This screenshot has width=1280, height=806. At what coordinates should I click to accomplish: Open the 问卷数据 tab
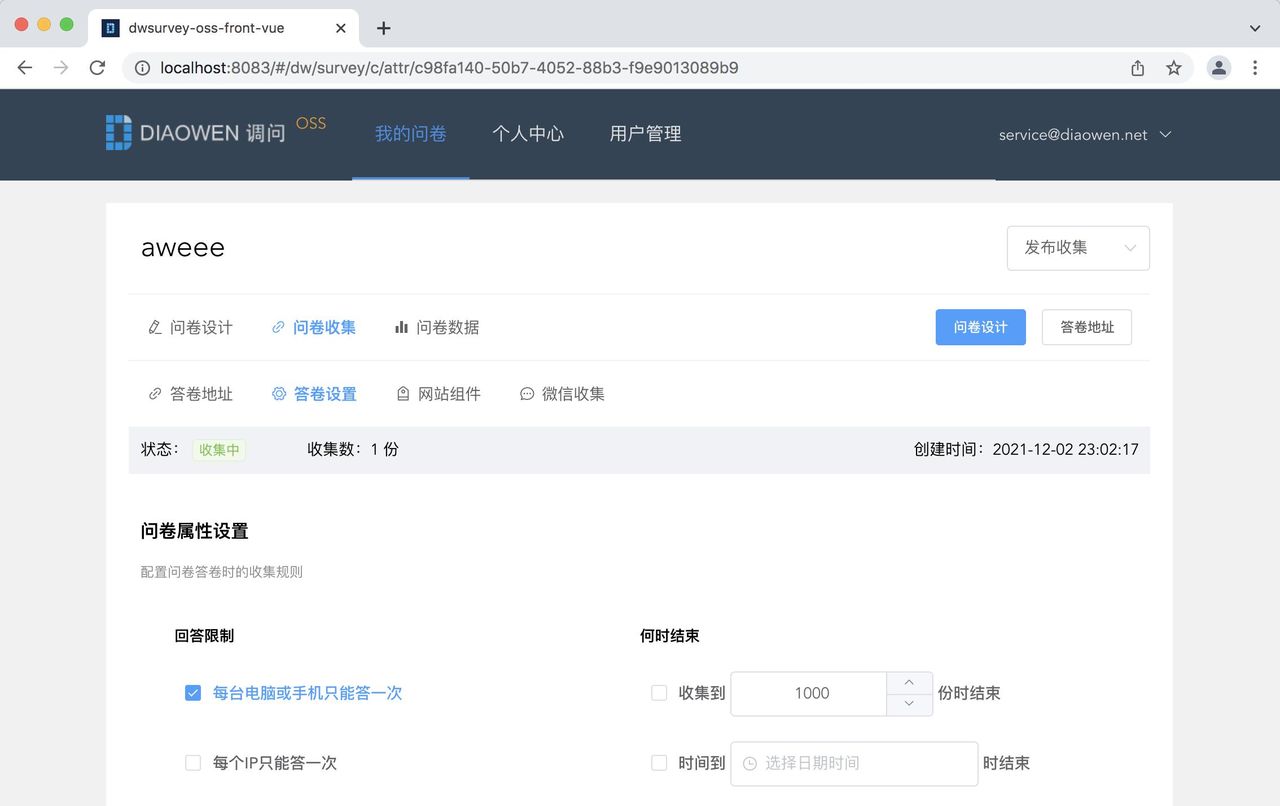coord(448,326)
